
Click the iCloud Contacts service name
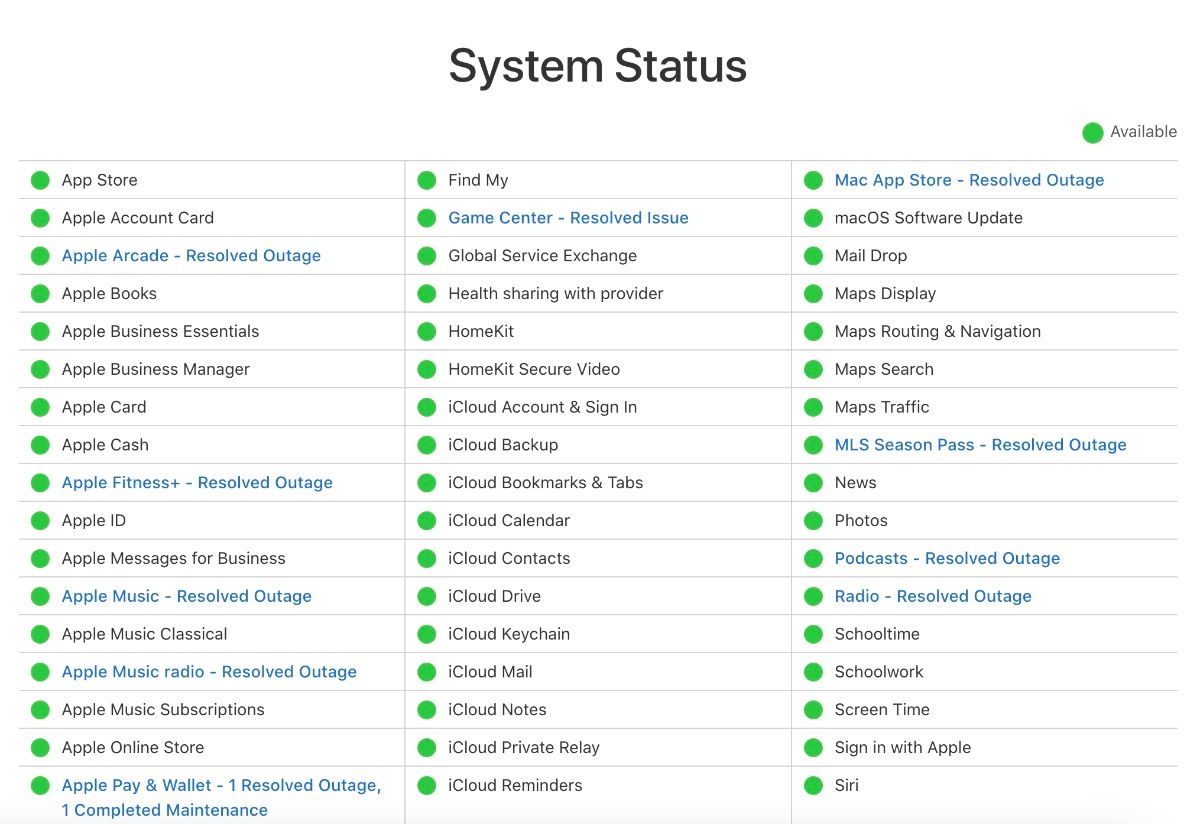[x=509, y=558]
